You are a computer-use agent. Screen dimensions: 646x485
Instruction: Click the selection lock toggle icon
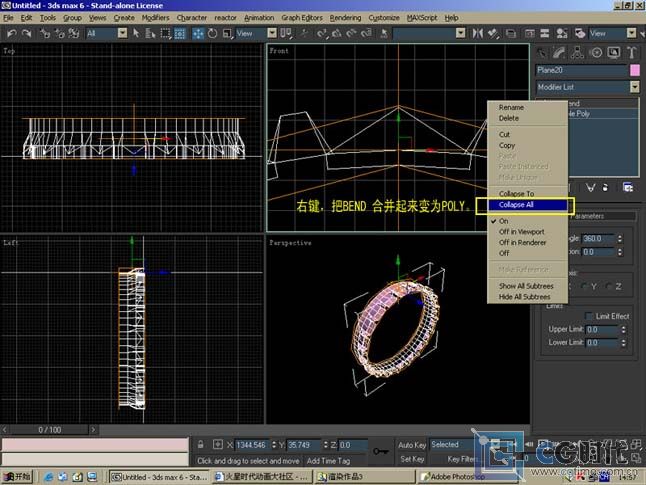click(x=200, y=445)
